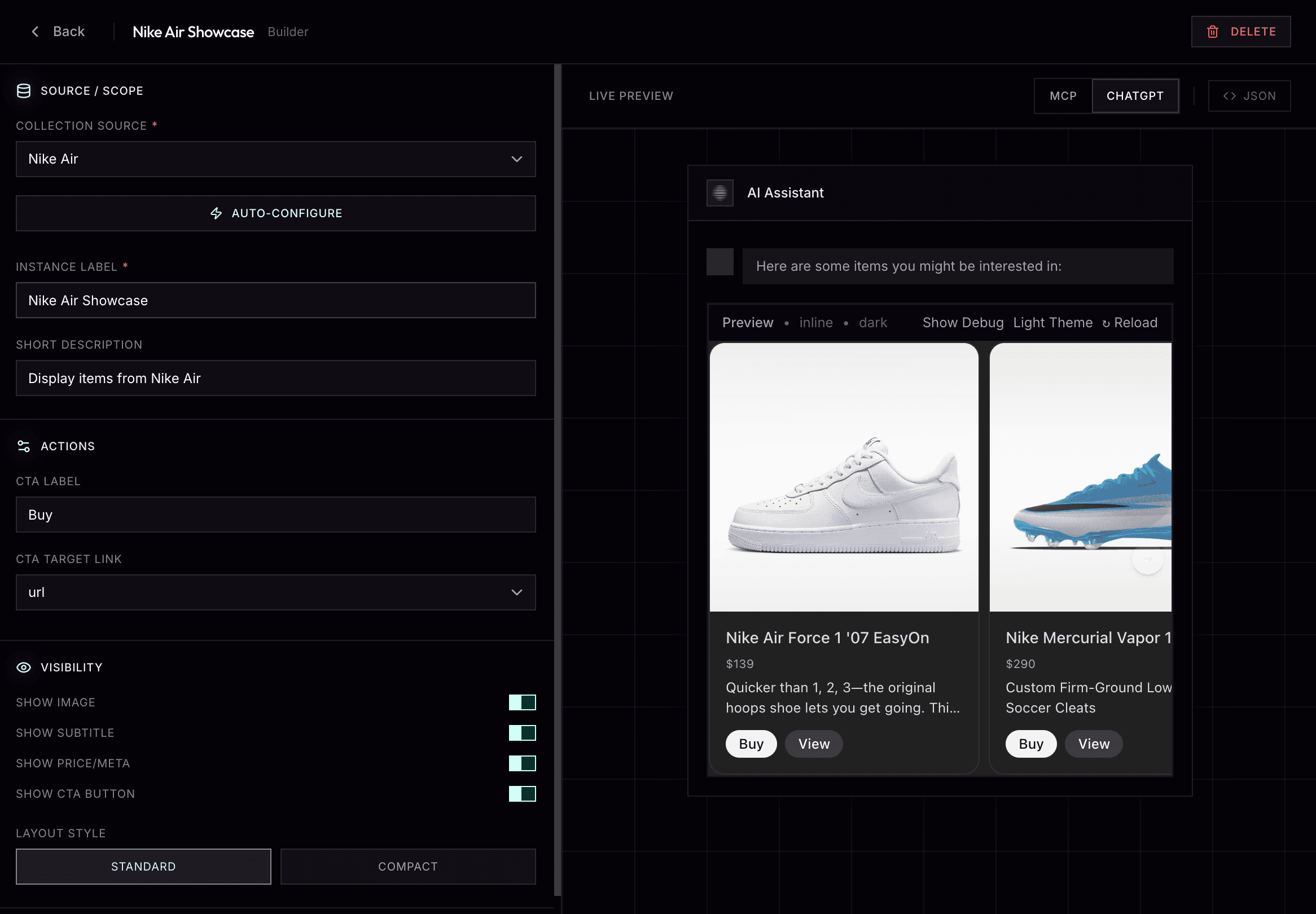The image size is (1316, 914).
Task: Open the JSON view
Action: point(1249,96)
